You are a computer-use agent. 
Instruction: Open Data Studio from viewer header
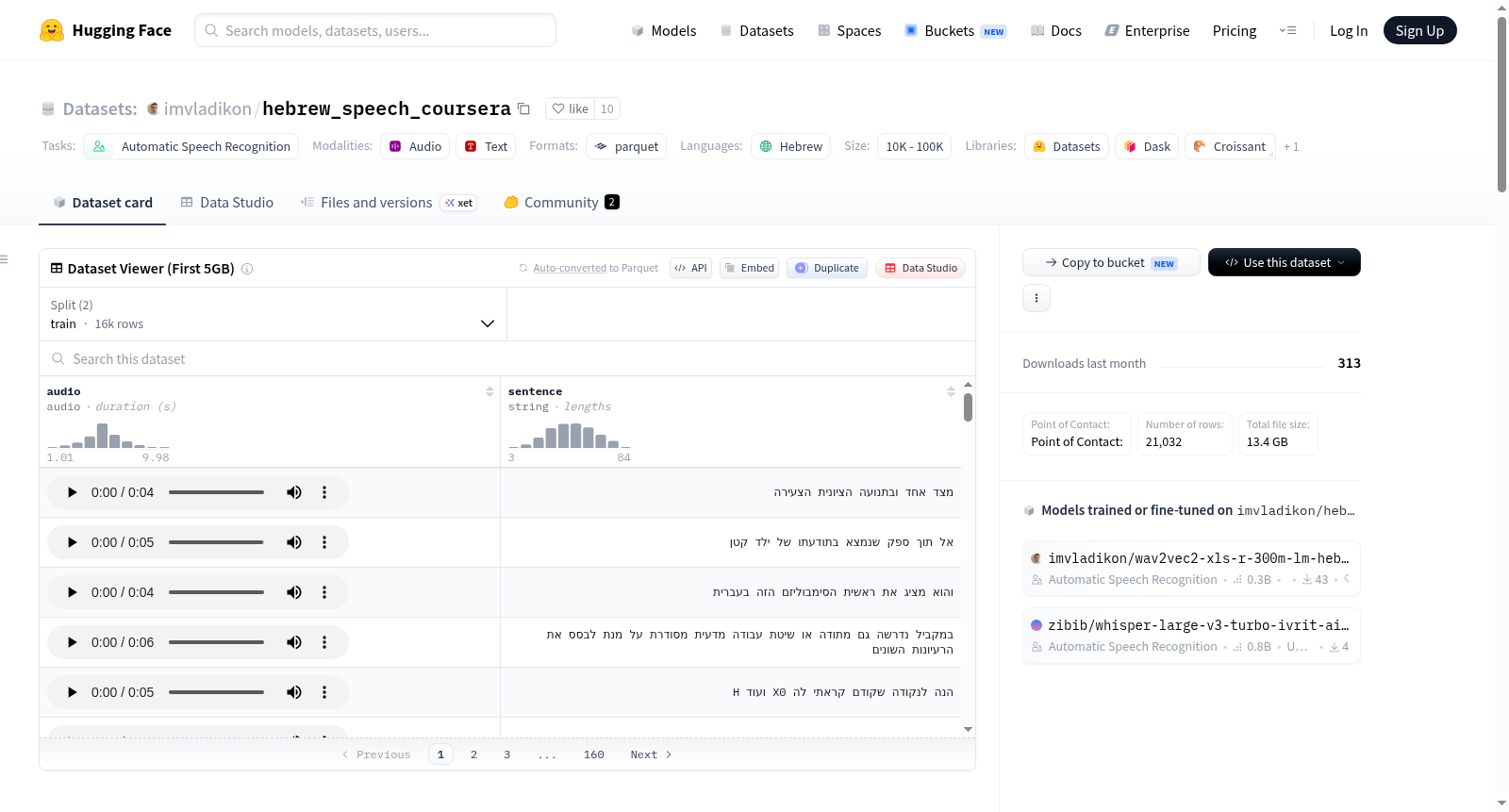(920, 268)
